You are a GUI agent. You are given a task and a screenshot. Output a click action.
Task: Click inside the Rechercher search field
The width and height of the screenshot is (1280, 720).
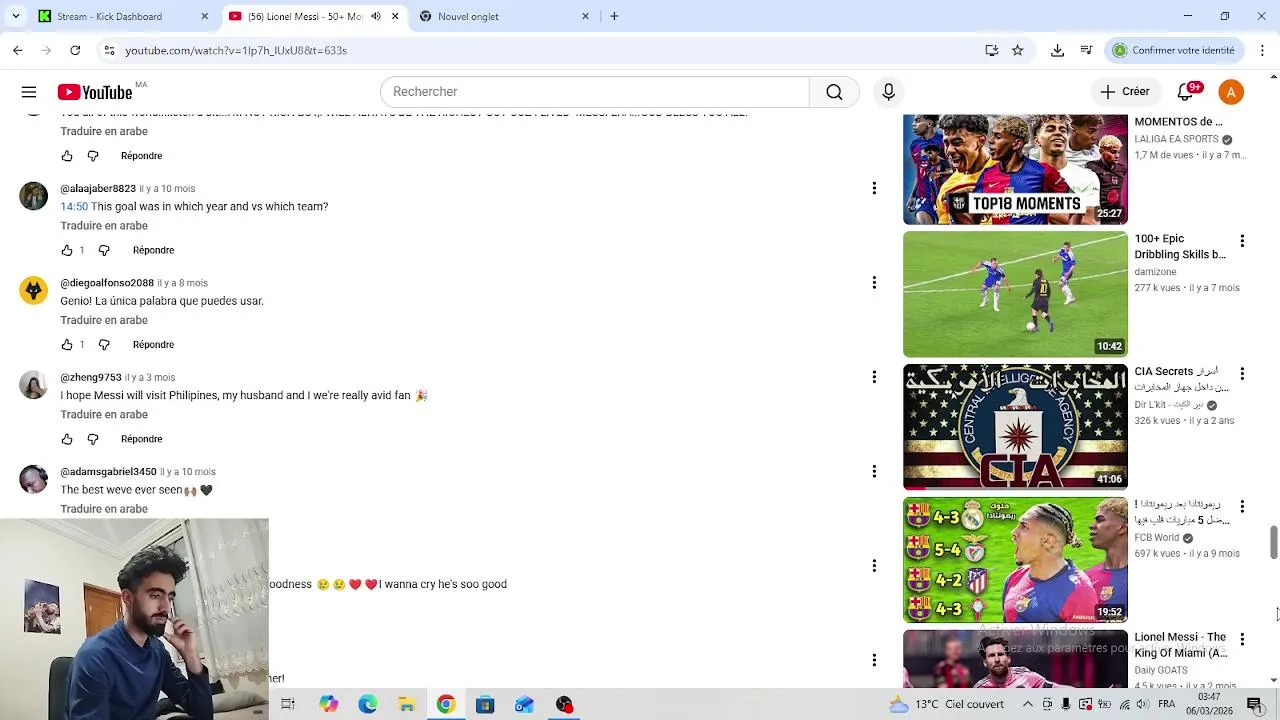595,92
